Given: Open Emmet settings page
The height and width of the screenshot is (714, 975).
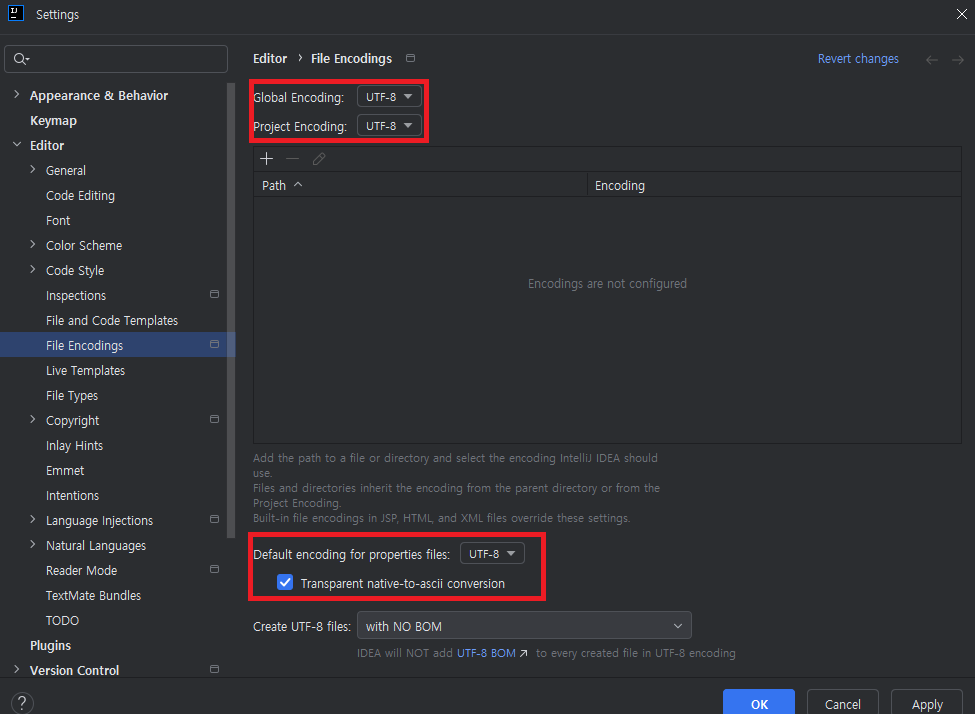Looking at the screenshot, I should 65,470.
